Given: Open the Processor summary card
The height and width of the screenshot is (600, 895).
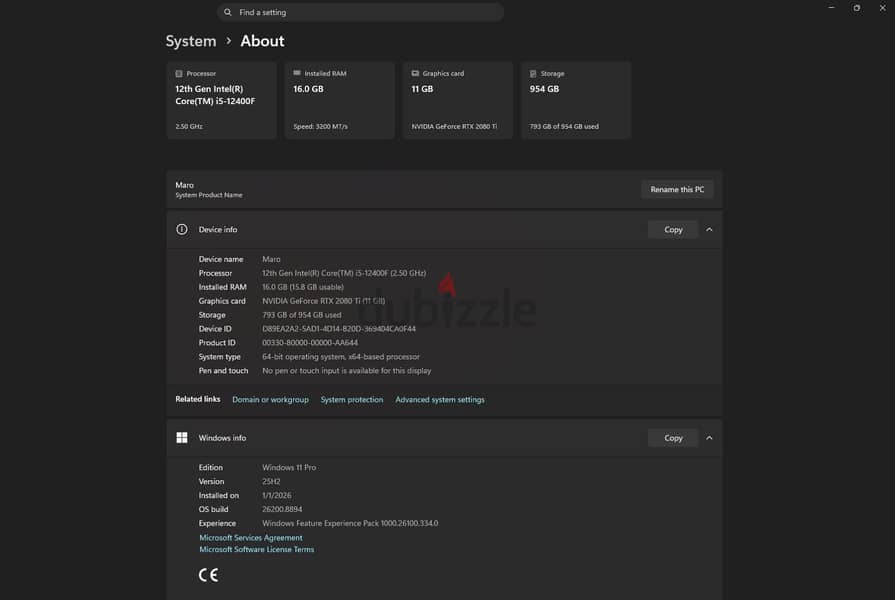Looking at the screenshot, I should [221, 100].
